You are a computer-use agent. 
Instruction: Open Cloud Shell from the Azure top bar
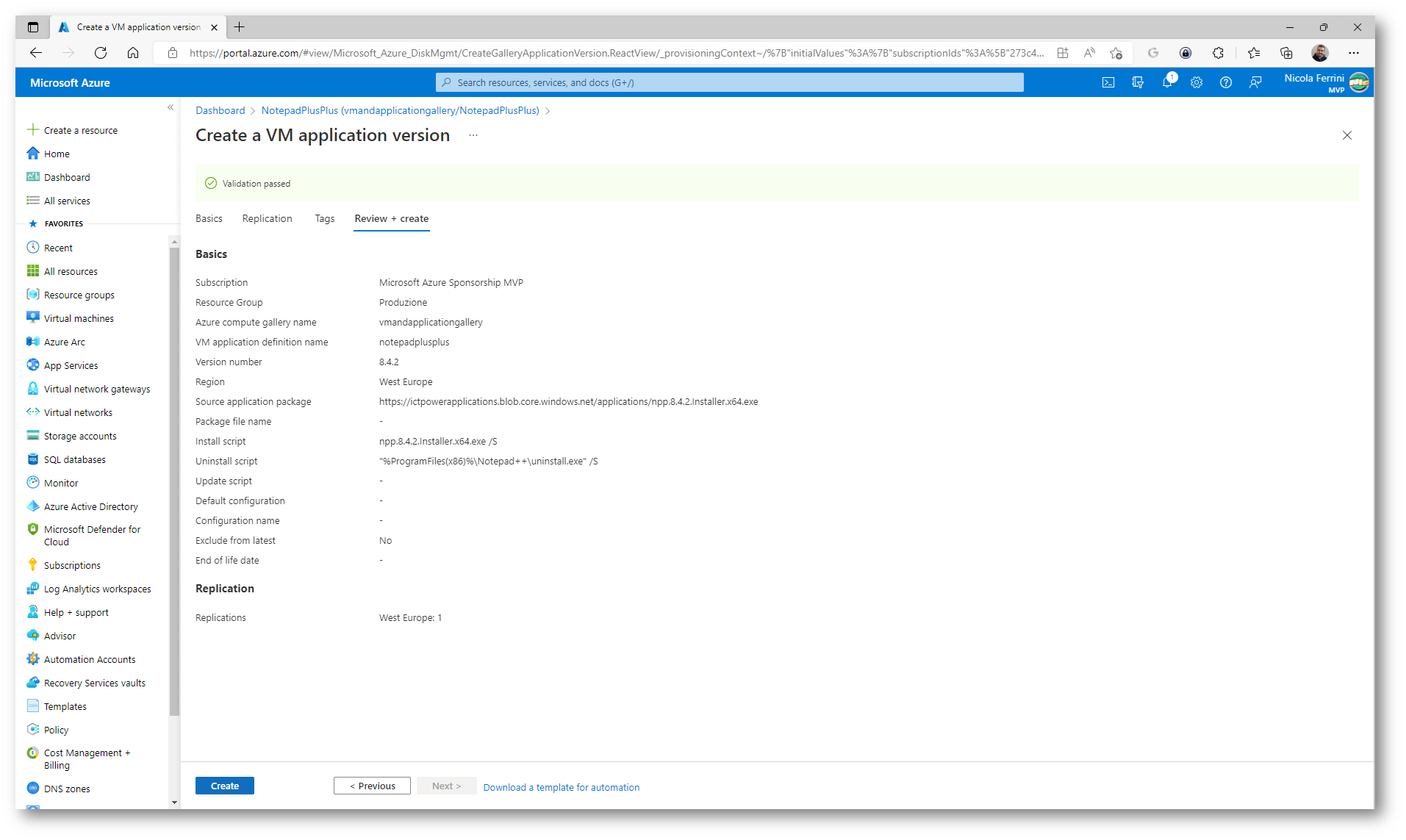pos(1108,82)
